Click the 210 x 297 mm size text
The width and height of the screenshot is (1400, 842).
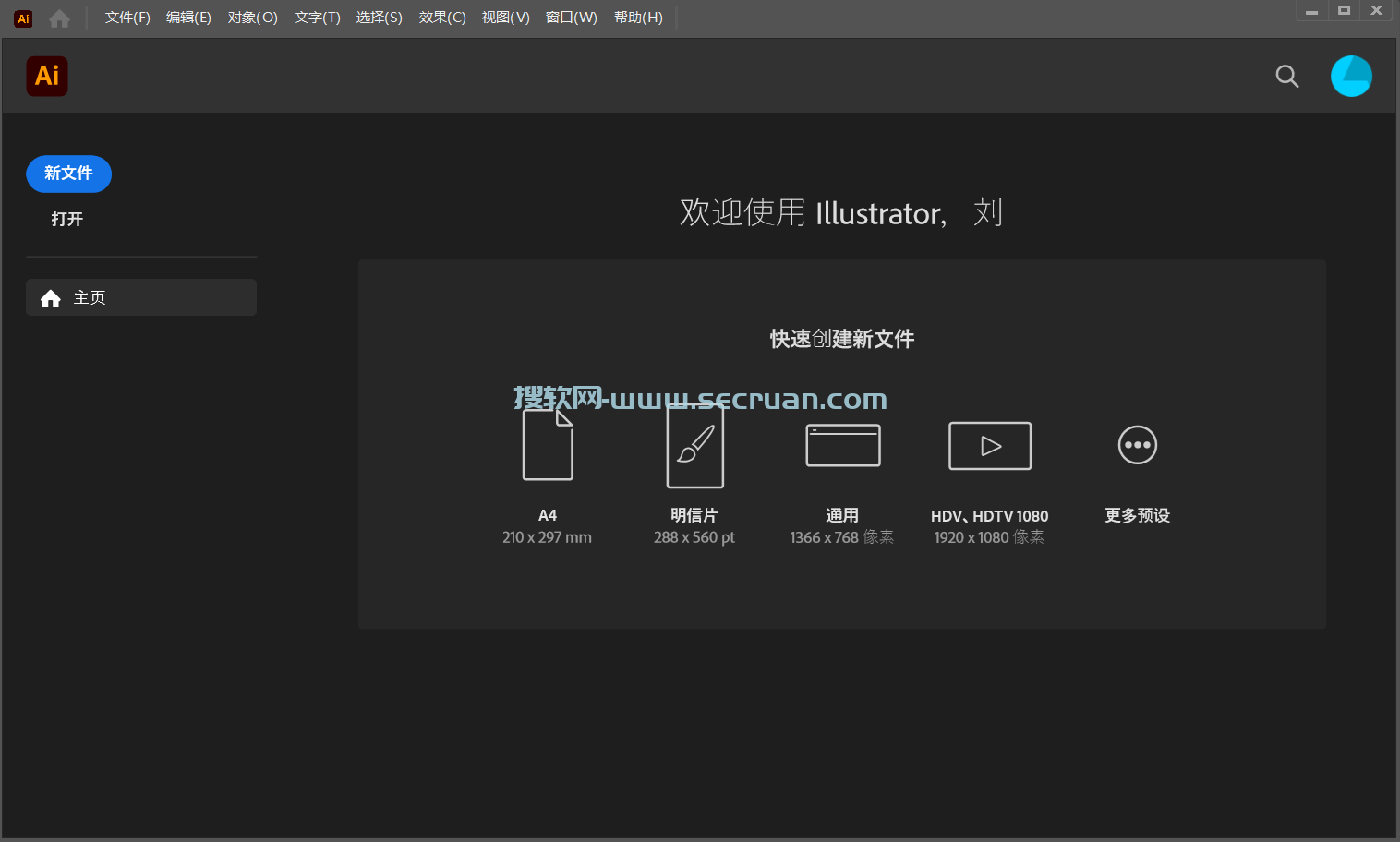point(547,537)
